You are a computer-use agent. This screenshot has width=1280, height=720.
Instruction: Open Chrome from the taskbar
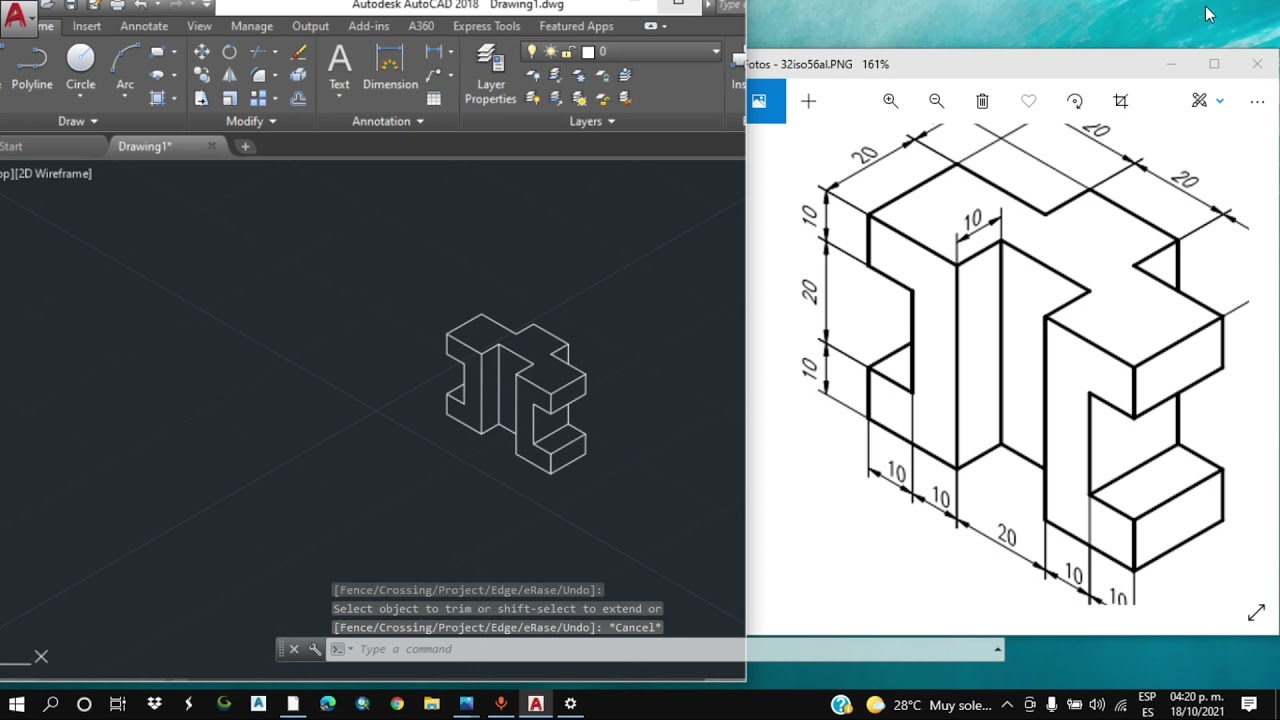click(397, 704)
